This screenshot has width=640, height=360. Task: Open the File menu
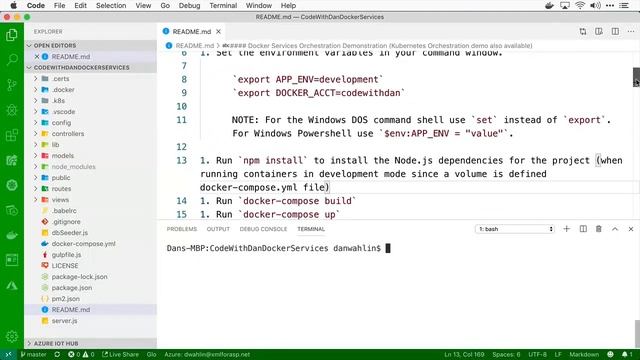click(x=59, y=5)
